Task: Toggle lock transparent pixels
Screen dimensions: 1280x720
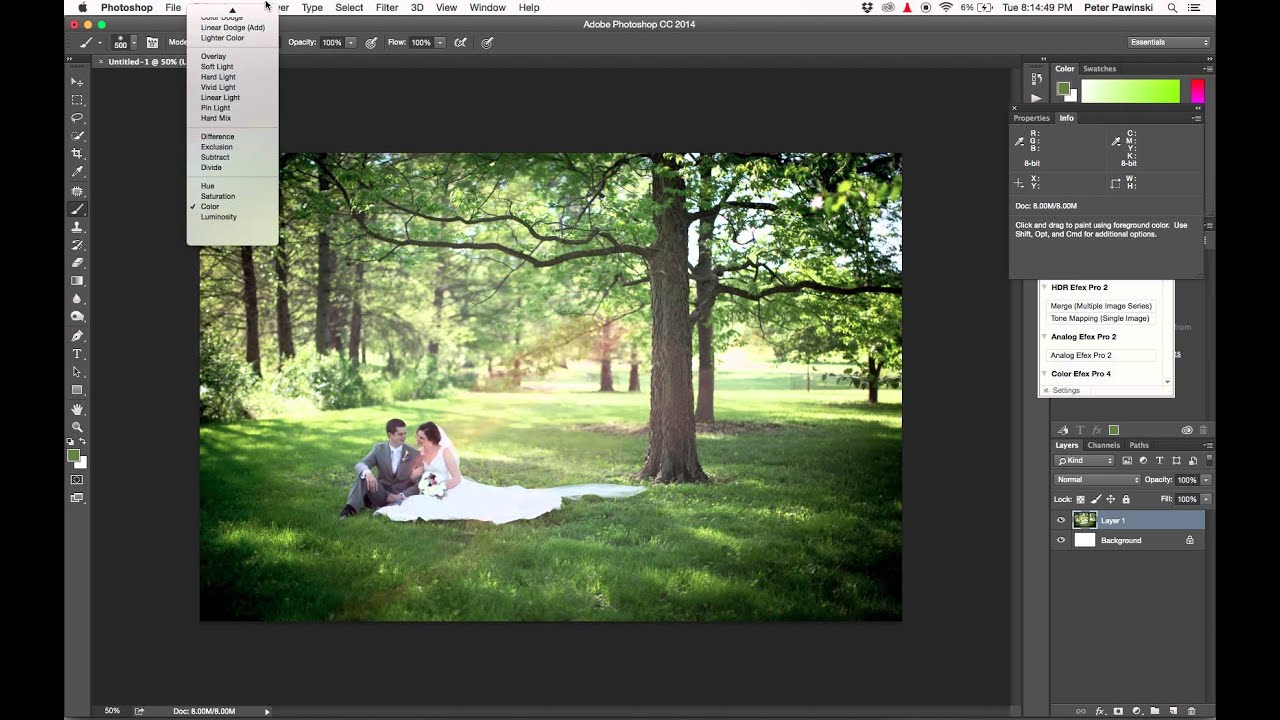Action: [x=1081, y=499]
